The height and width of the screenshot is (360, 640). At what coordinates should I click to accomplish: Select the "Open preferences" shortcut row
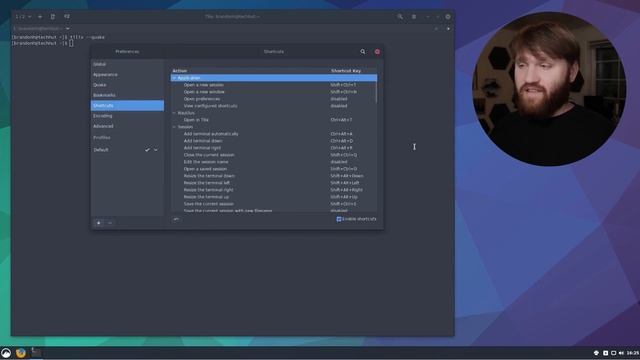point(273,99)
